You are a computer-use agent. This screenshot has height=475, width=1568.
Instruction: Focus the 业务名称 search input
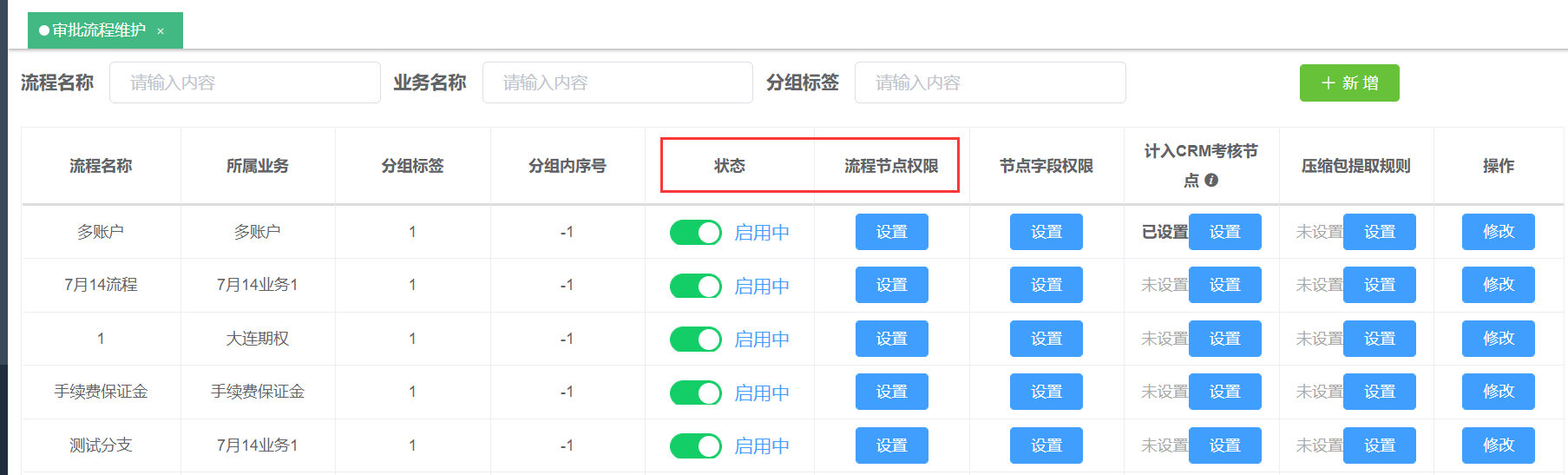[x=618, y=82]
